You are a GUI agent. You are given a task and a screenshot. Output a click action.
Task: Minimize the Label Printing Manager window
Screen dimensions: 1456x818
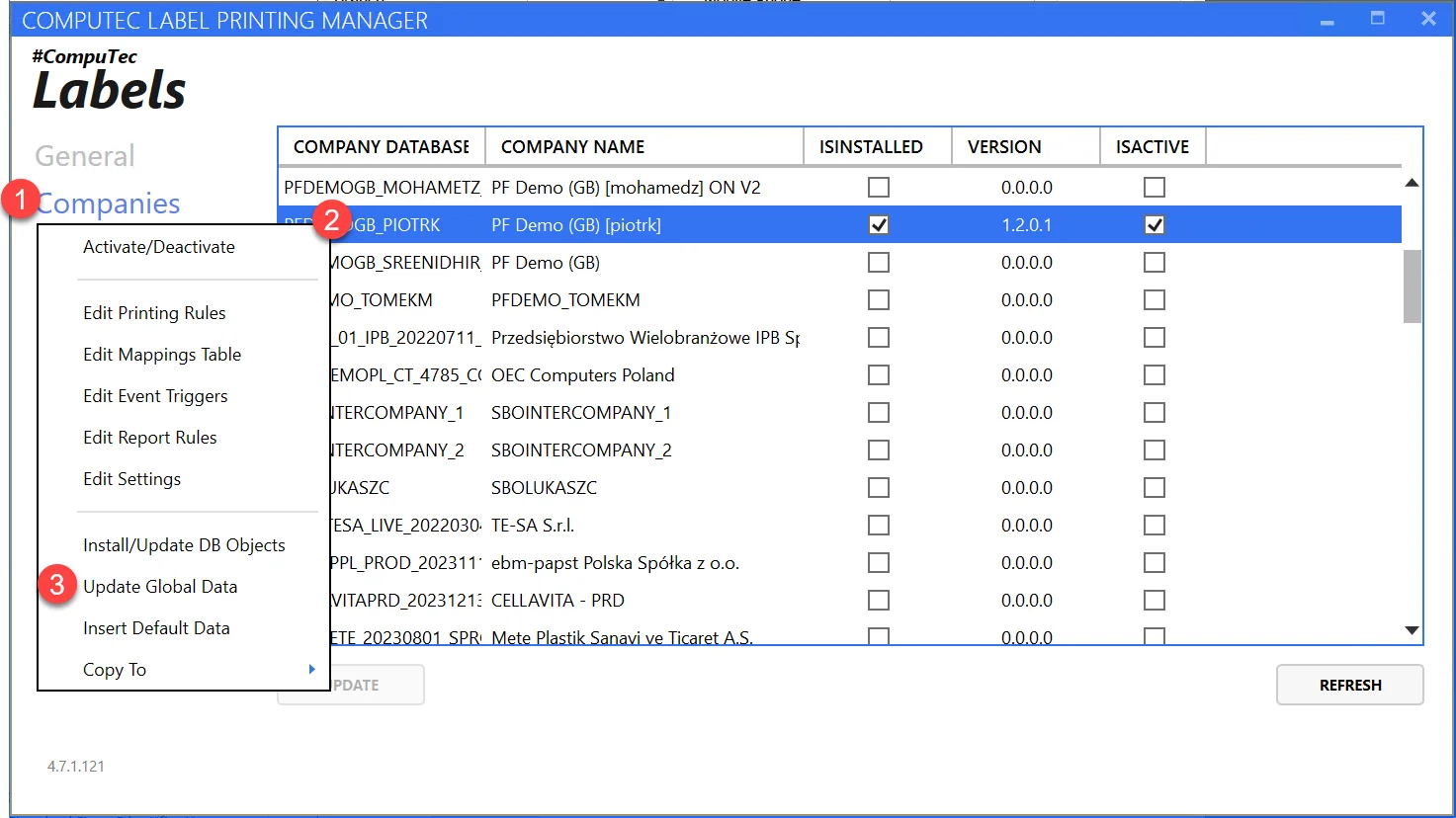point(1327,20)
